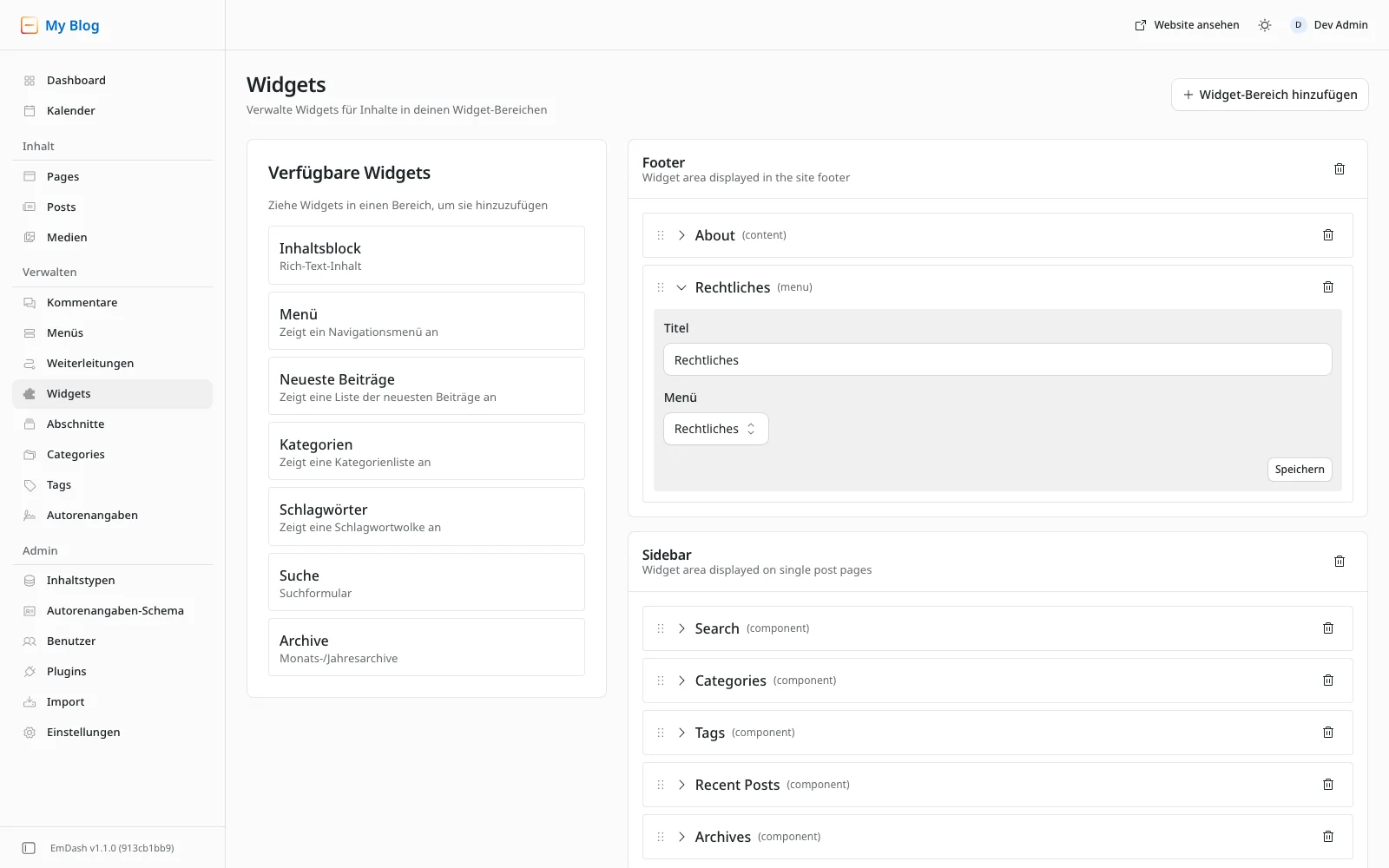
Task: Delete the Footer widget area
Action: tap(1340, 169)
